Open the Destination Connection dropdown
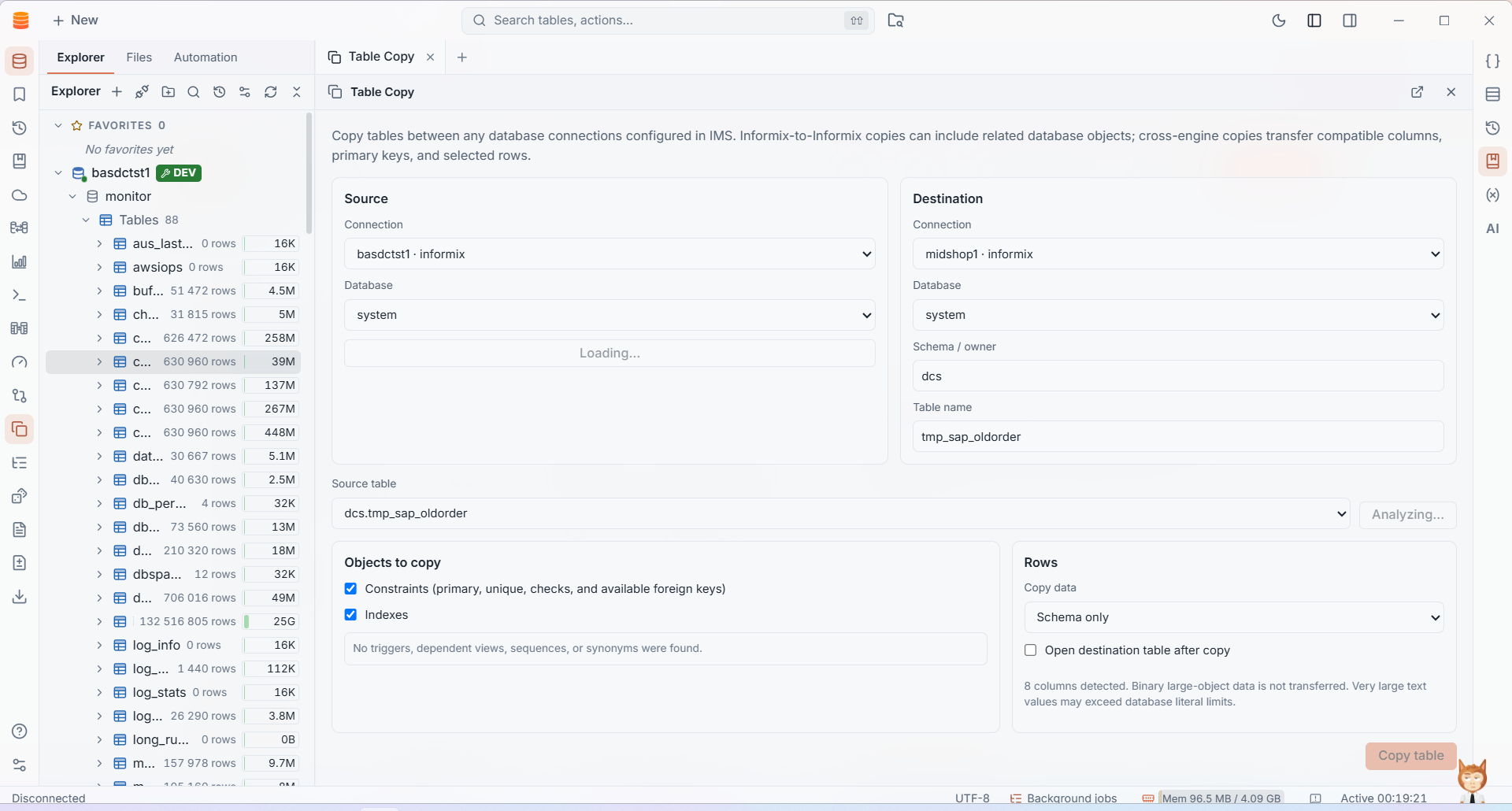The height and width of the screenshot is (811, 1512). coord(1178,254)
